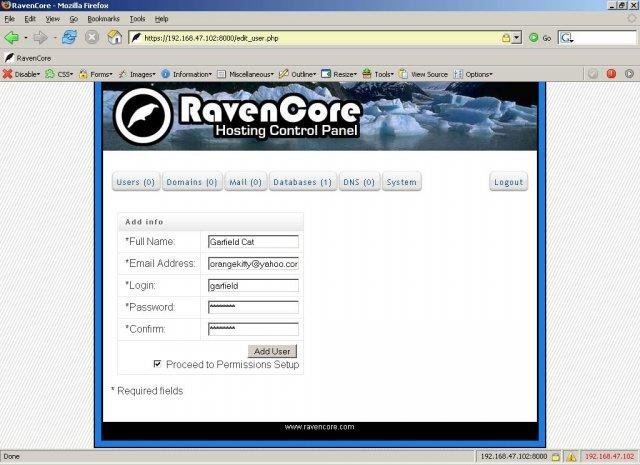640x465 pixels.
Task: Open the Users (0) tab
Action: pyautogui.click(x=136, y=182)
